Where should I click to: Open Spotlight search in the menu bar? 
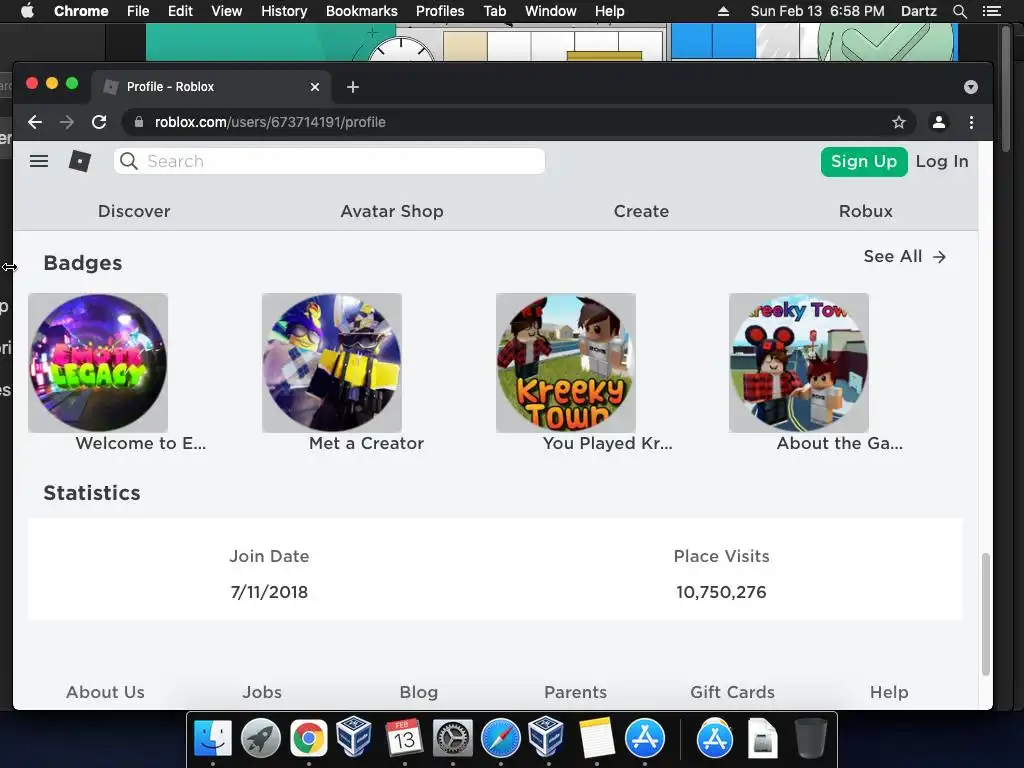tap(959, 11)
